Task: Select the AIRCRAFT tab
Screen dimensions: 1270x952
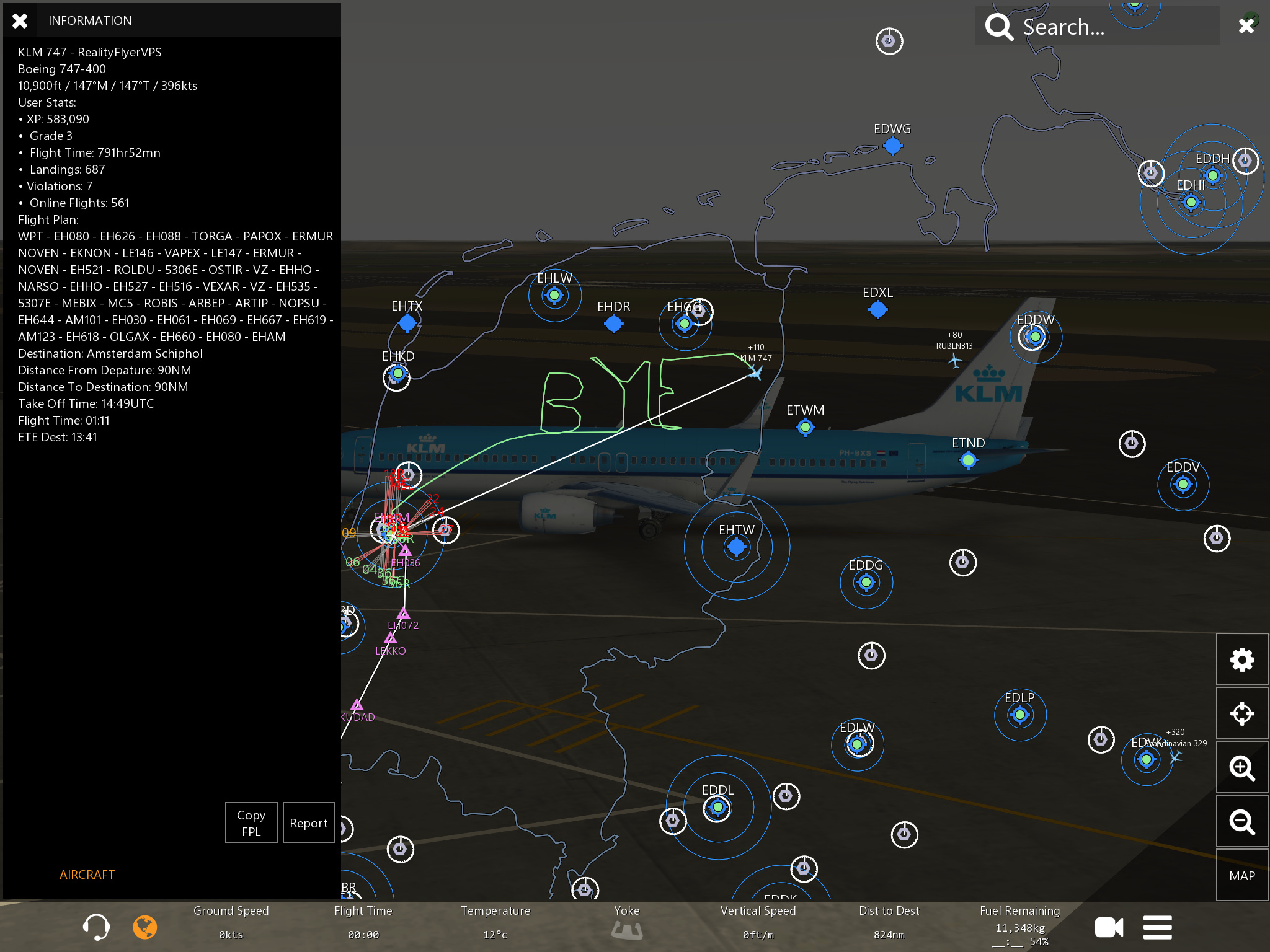Action: tap(87, 874)
